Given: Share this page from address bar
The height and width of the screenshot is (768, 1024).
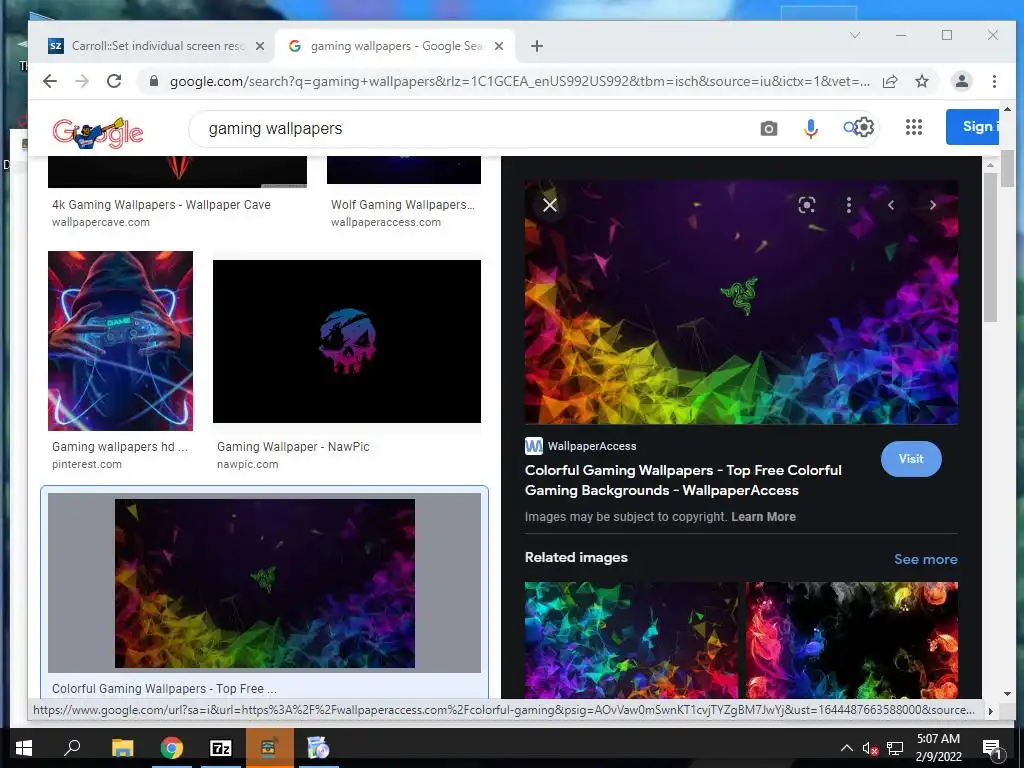Looking at the screenshot, I should click(x=889, y=81).
